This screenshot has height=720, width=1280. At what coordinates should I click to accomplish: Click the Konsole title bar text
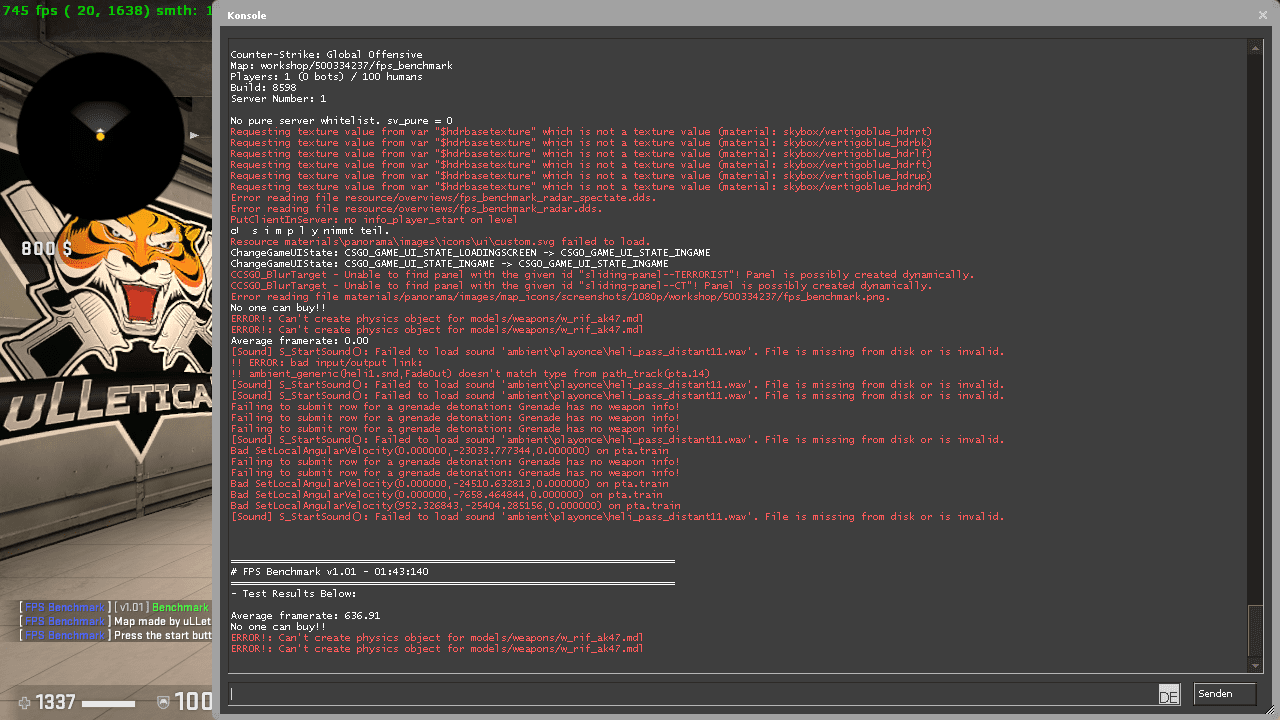pos(247,16)
